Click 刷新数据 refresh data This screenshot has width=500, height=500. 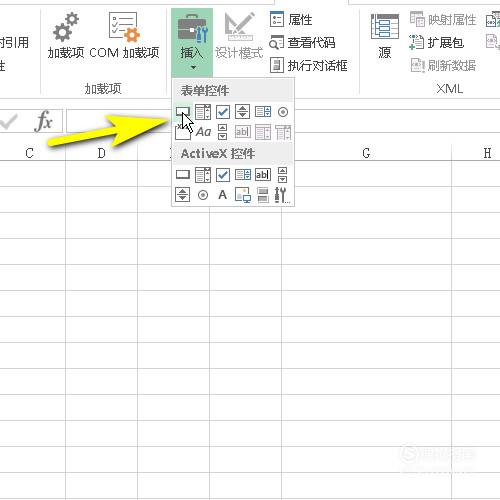[443, 65]
